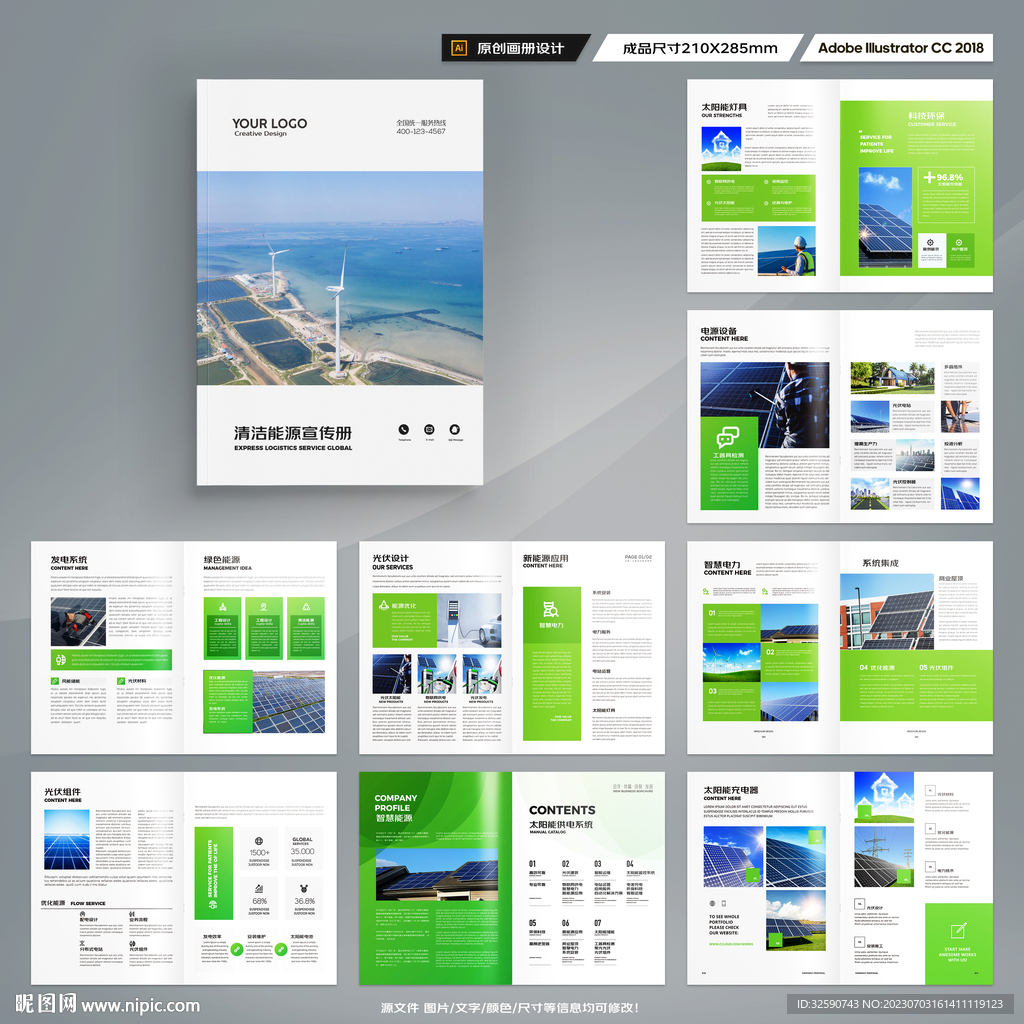Click START MAKE AWESOME WORKS WITH US text

tap(958, 954)
